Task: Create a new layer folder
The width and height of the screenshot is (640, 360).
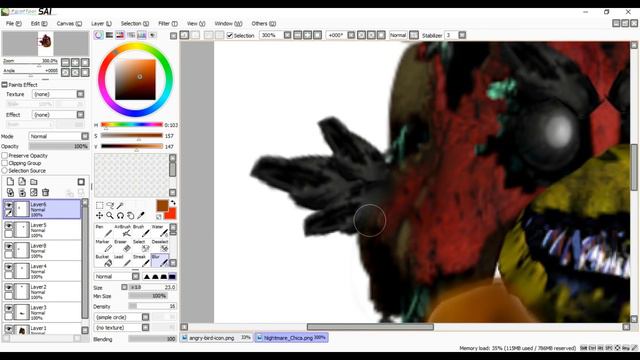Action: [x=34, y=182]
